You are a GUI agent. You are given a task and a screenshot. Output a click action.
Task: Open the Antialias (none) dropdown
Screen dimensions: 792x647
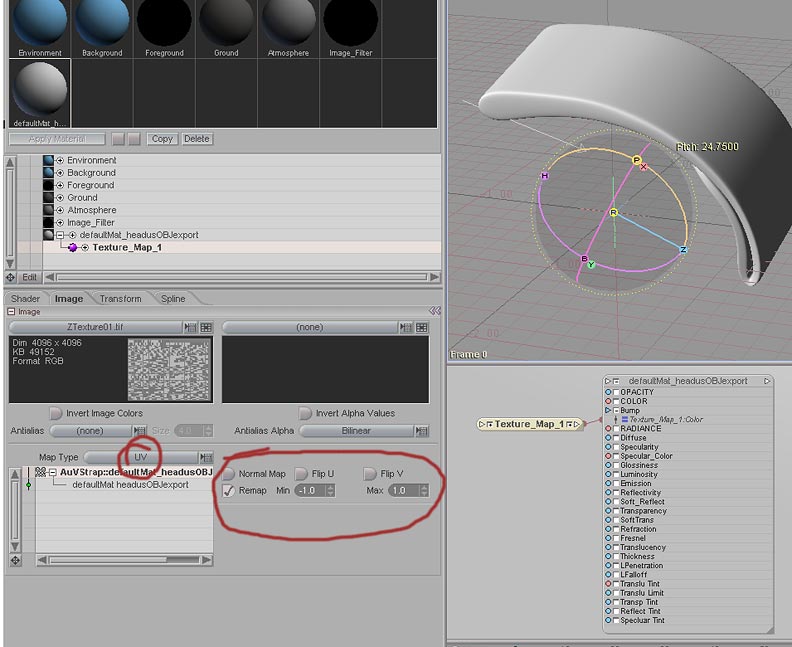[x=91, y=431]
